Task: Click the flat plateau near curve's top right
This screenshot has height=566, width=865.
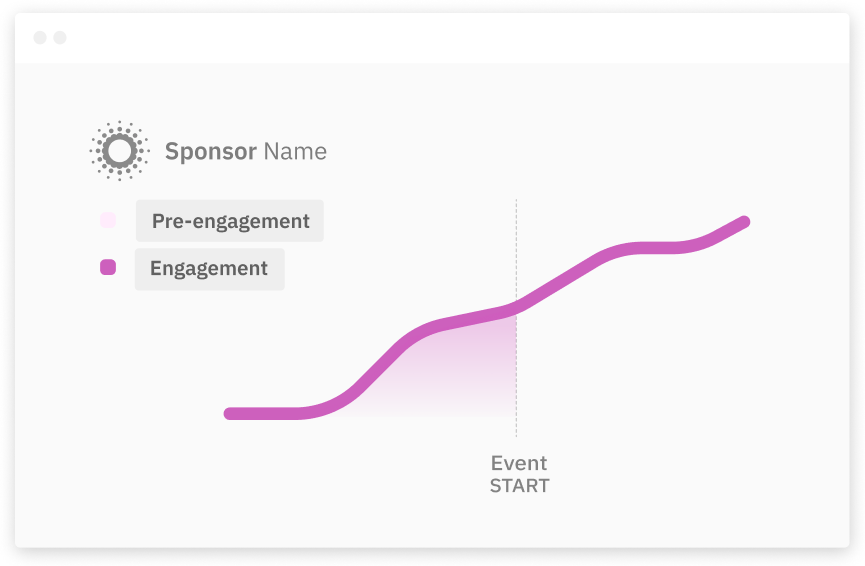Action: tap(656, 248)
